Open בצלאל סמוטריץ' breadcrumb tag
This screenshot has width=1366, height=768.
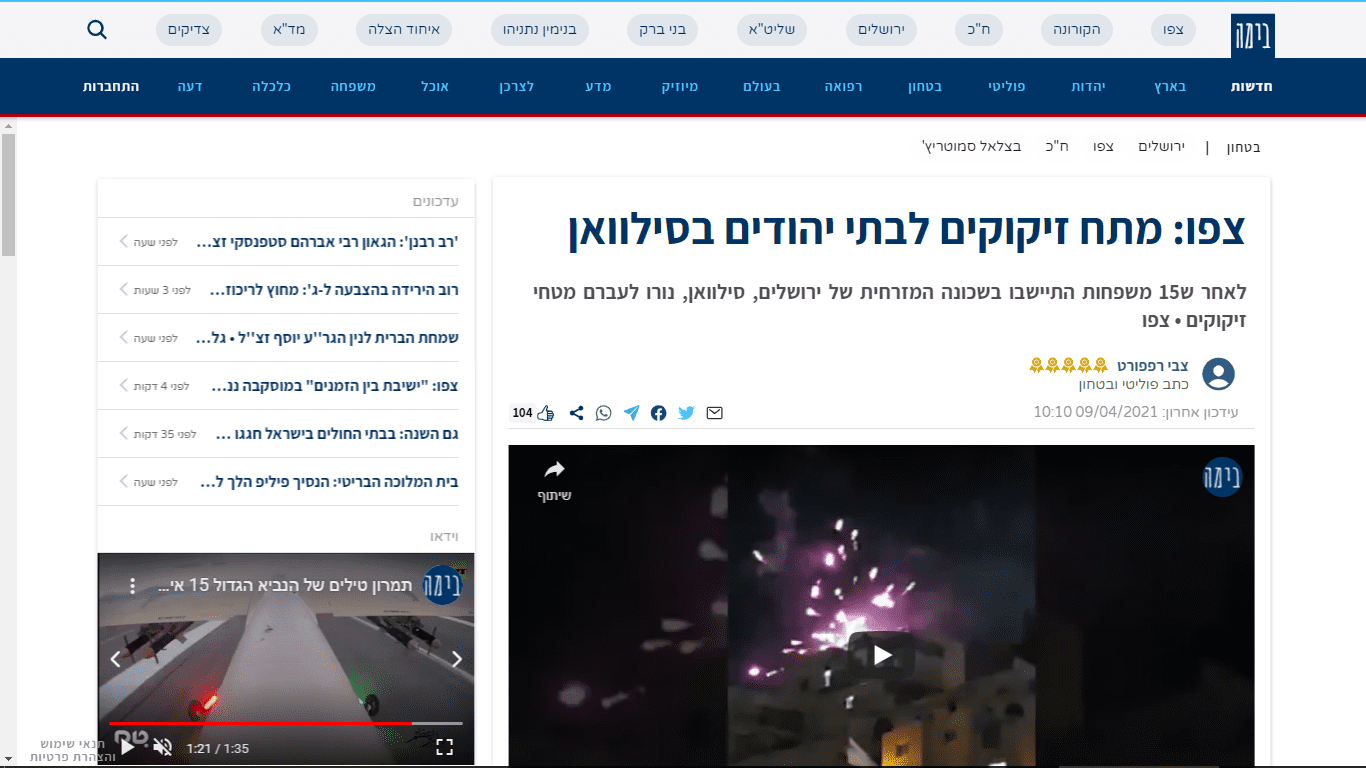972,147
